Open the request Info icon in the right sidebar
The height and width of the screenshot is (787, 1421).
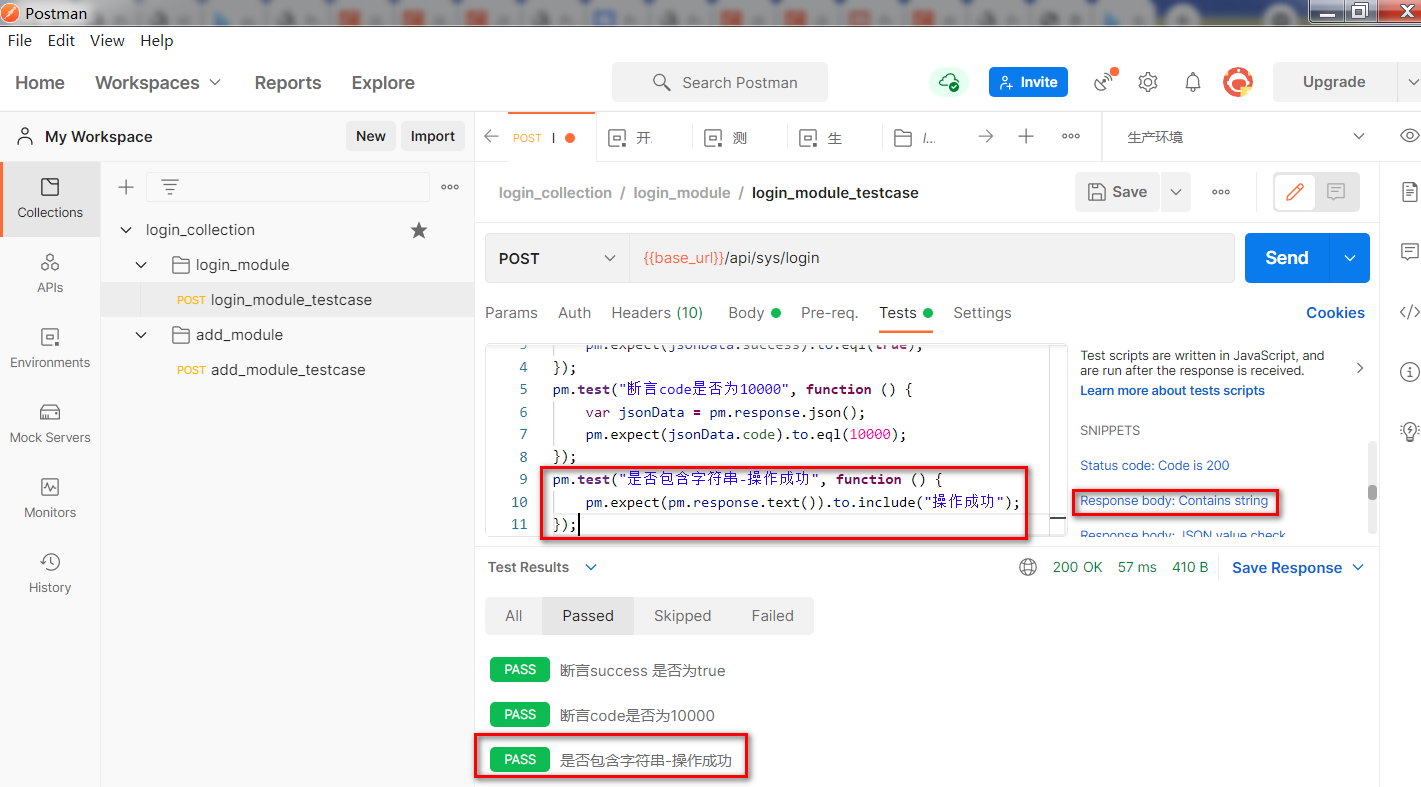[x=1410, y=372]
